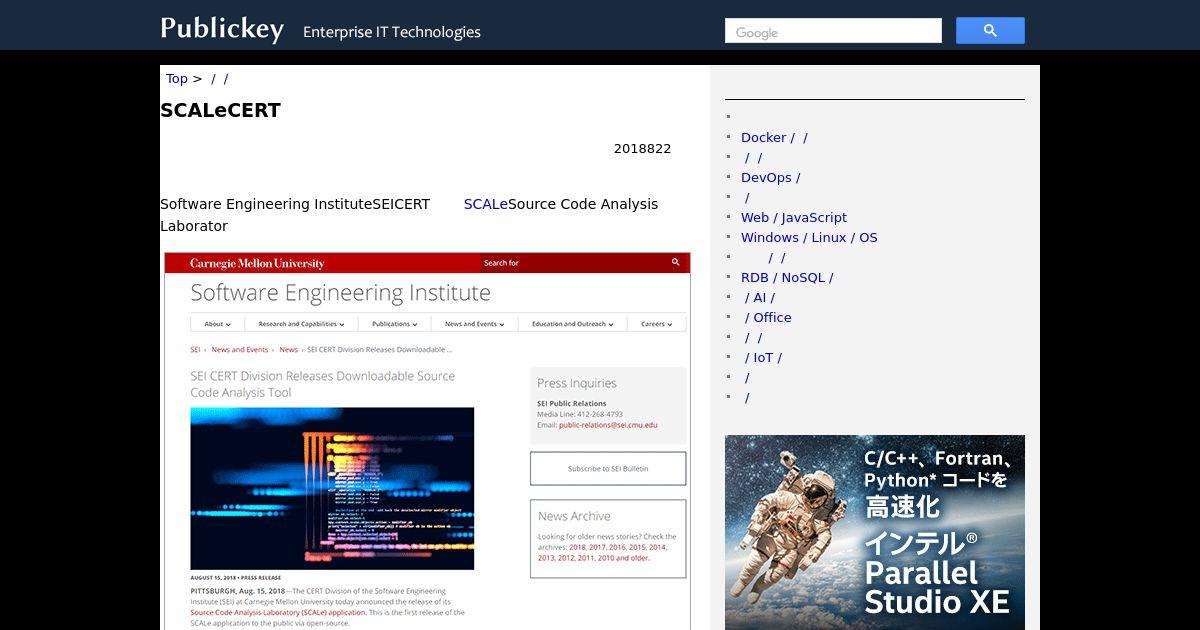Open Web / JavaScript category link
This screenshot has width=1200, height=630.
(794, 217)
